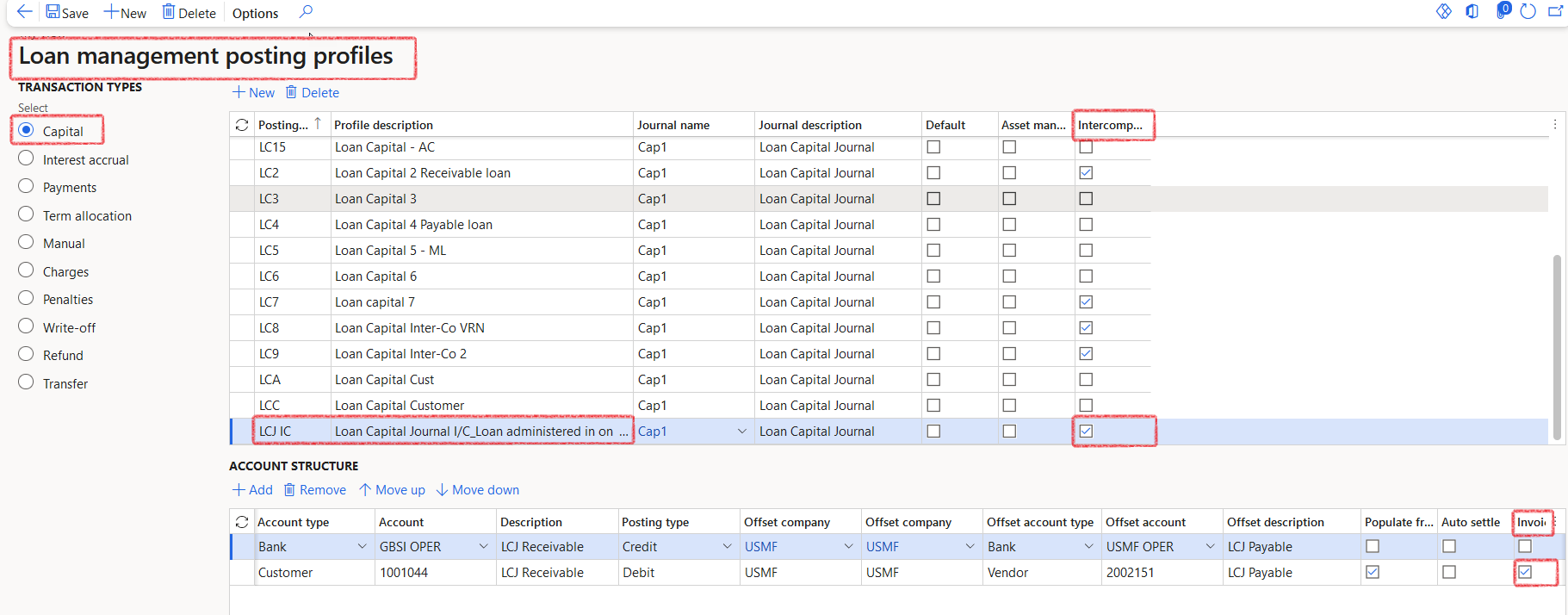1568x615 pixels.
Task: Click the Journal name column header
Action: tap(693, 125)
